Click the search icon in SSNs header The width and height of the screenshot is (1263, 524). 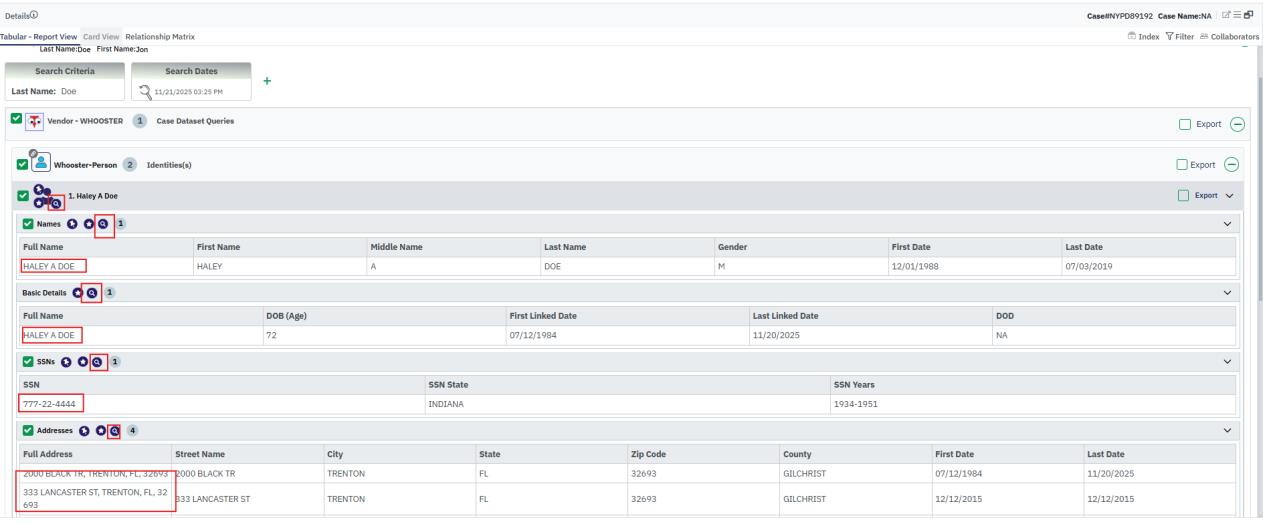click(97, 362)
